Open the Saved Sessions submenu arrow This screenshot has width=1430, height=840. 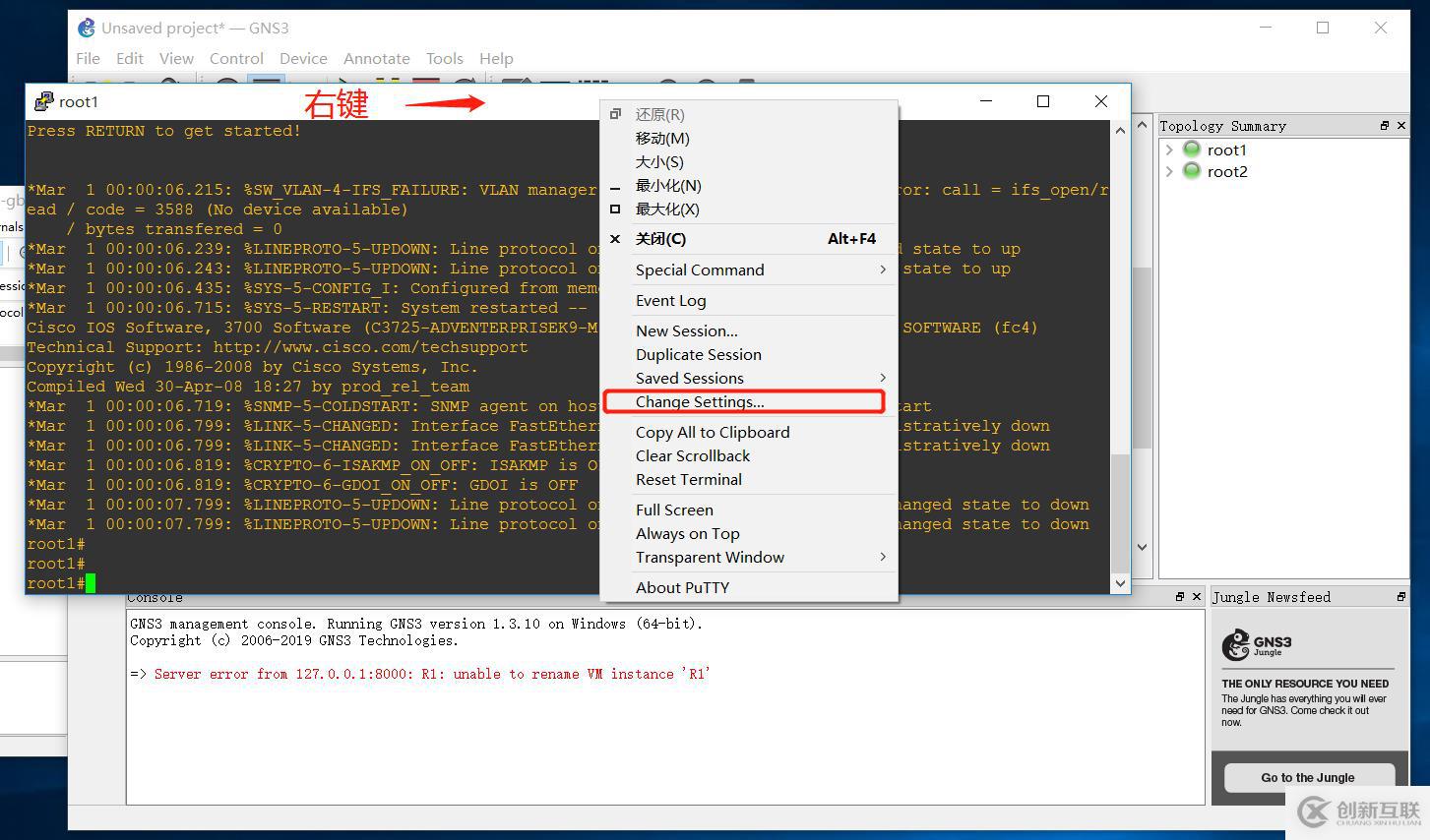pos(883,378)
